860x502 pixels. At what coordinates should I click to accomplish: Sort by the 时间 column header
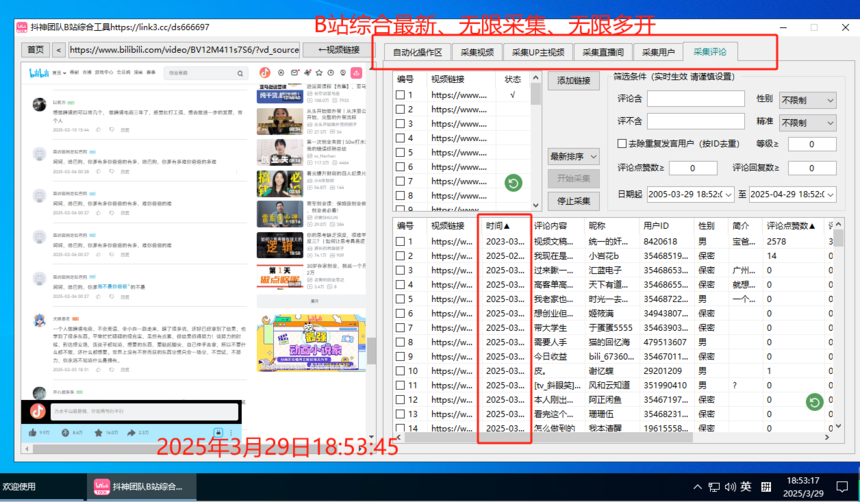pyautogui.click(x=498, y=225)
